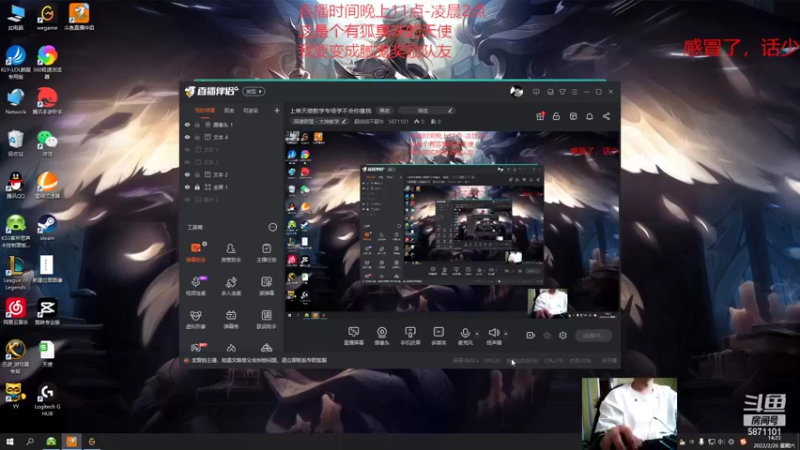The width and height of the screenshot is (800, 450).
Task: Toggle visibility of the 全屏 1 layer
Action: (187, 187)
